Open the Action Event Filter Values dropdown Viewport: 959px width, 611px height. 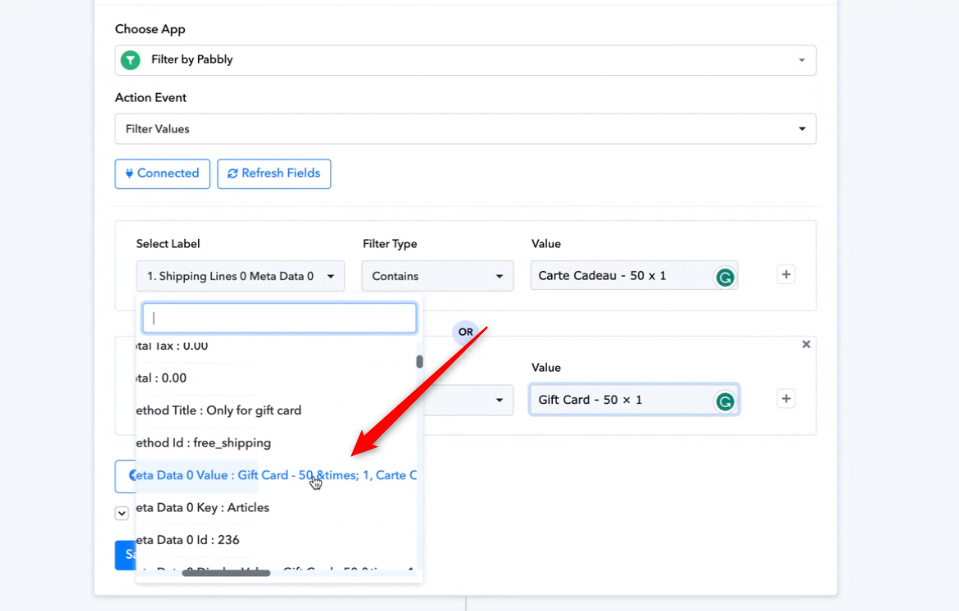pyautogui.click(x=465, y=129)
